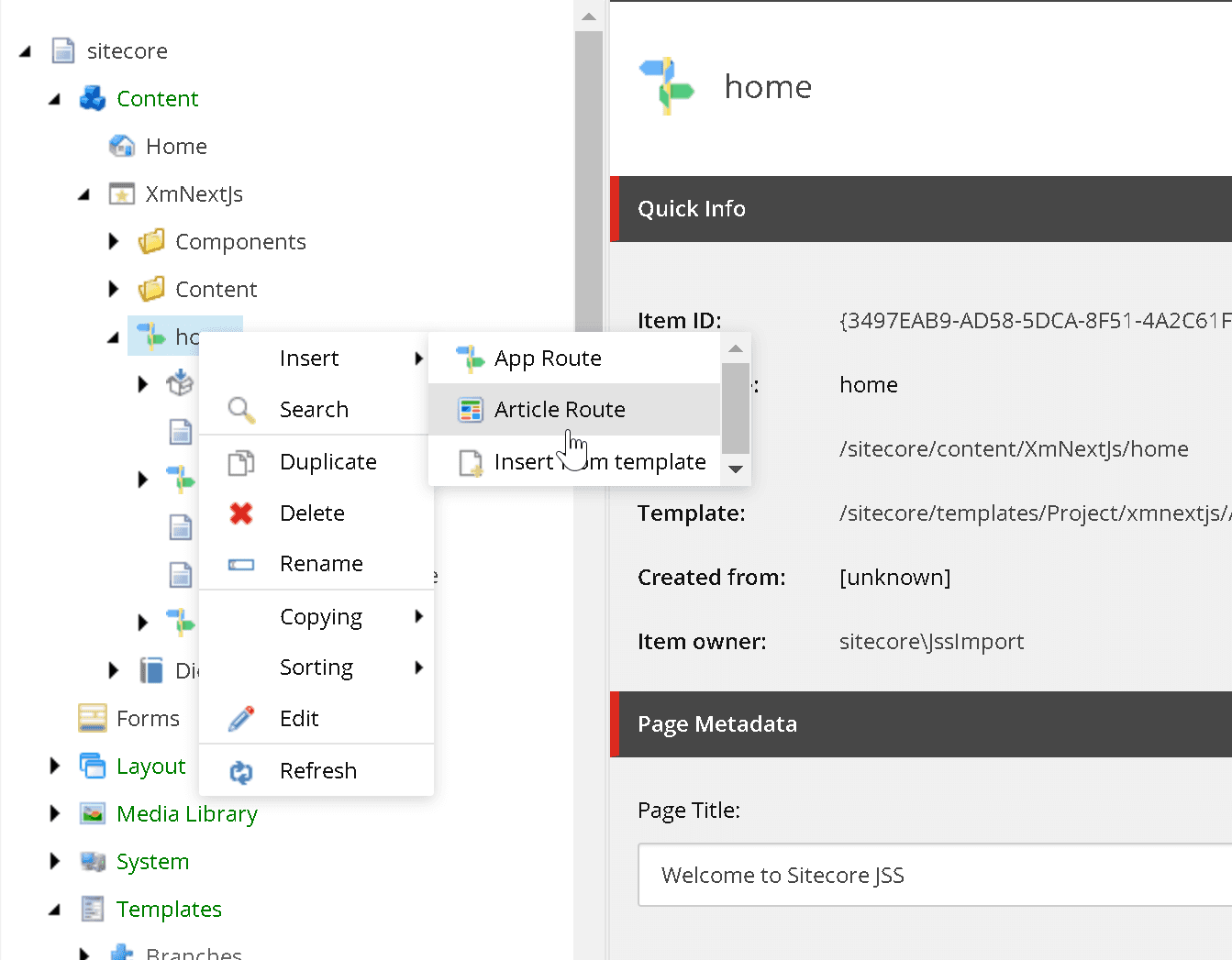Click the Duplicate pages icon

point(241,462)
